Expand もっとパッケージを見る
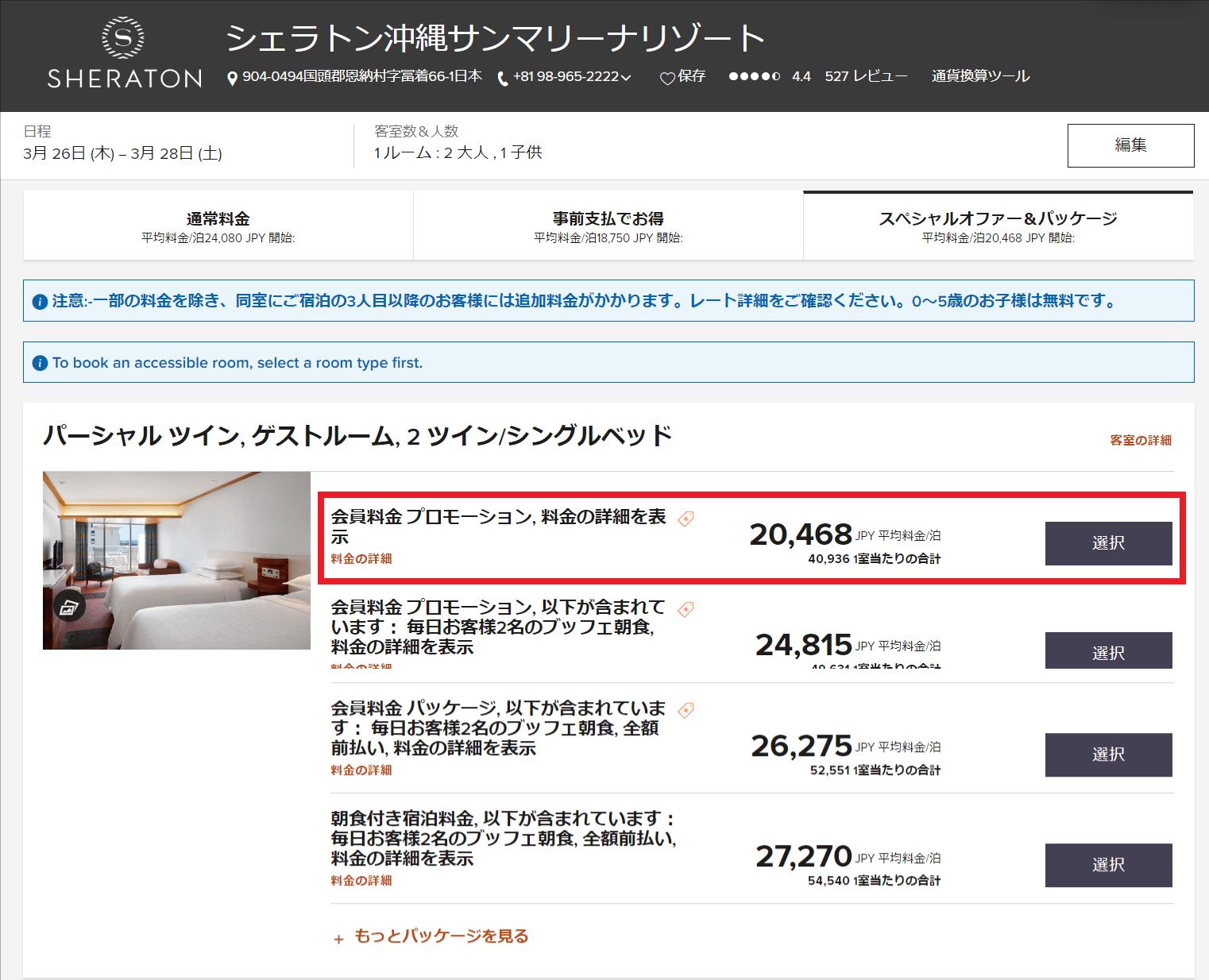 coord(431,936)
